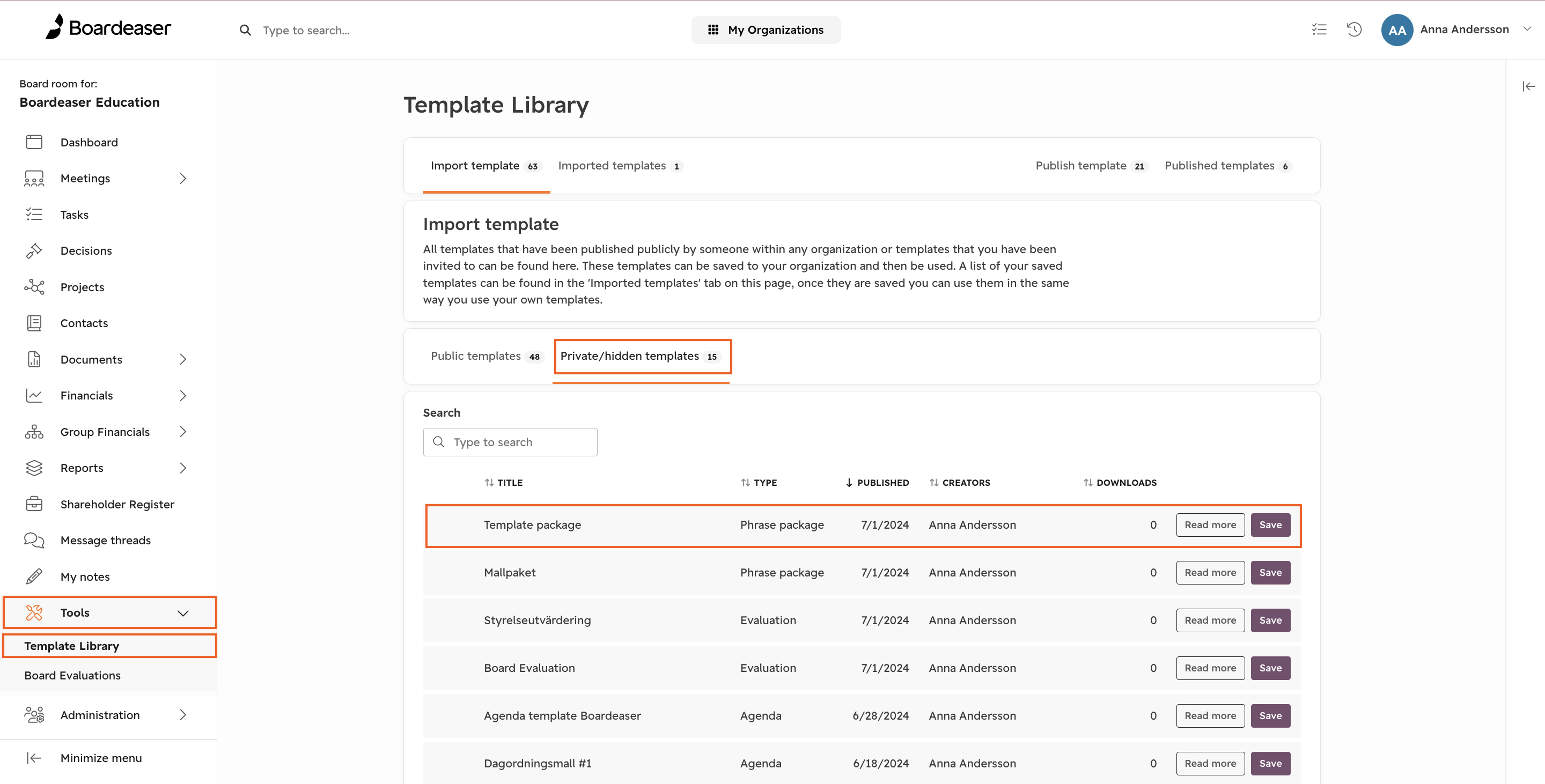Open My notes pencil icon

coord(34,576)
